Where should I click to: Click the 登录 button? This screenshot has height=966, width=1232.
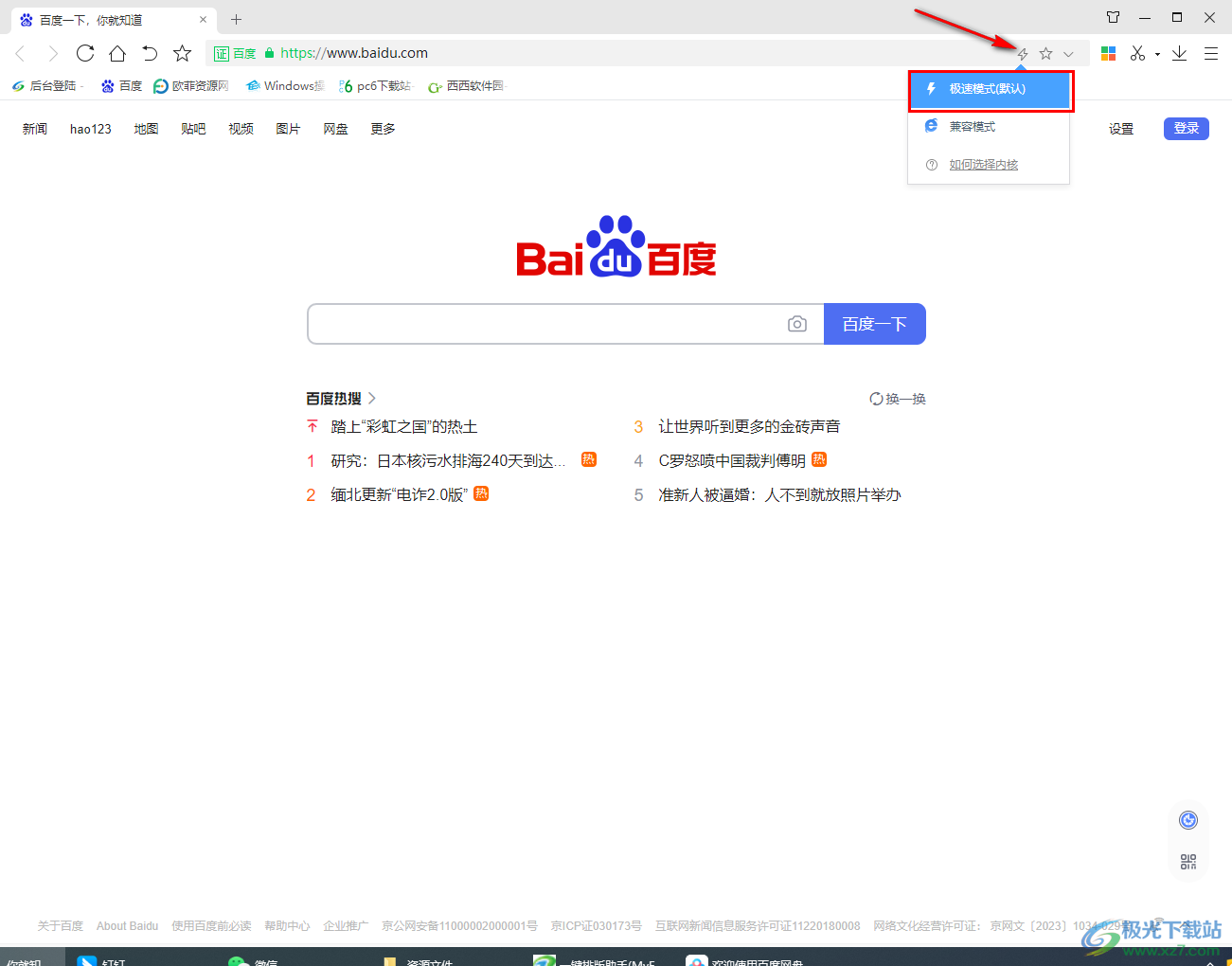click(x=1187, y=129)
